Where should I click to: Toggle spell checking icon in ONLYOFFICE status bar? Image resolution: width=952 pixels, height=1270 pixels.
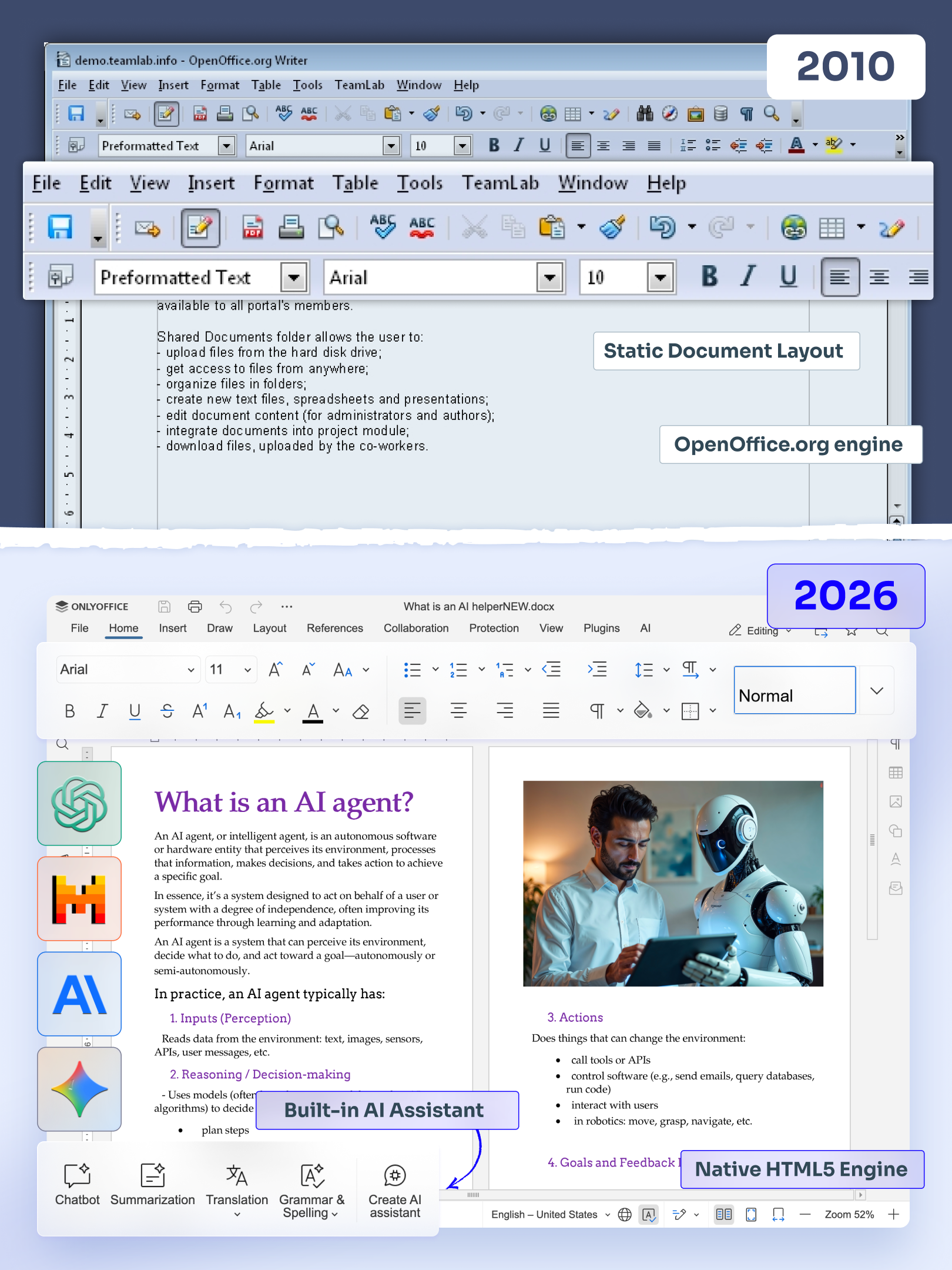click(649, 1215)
